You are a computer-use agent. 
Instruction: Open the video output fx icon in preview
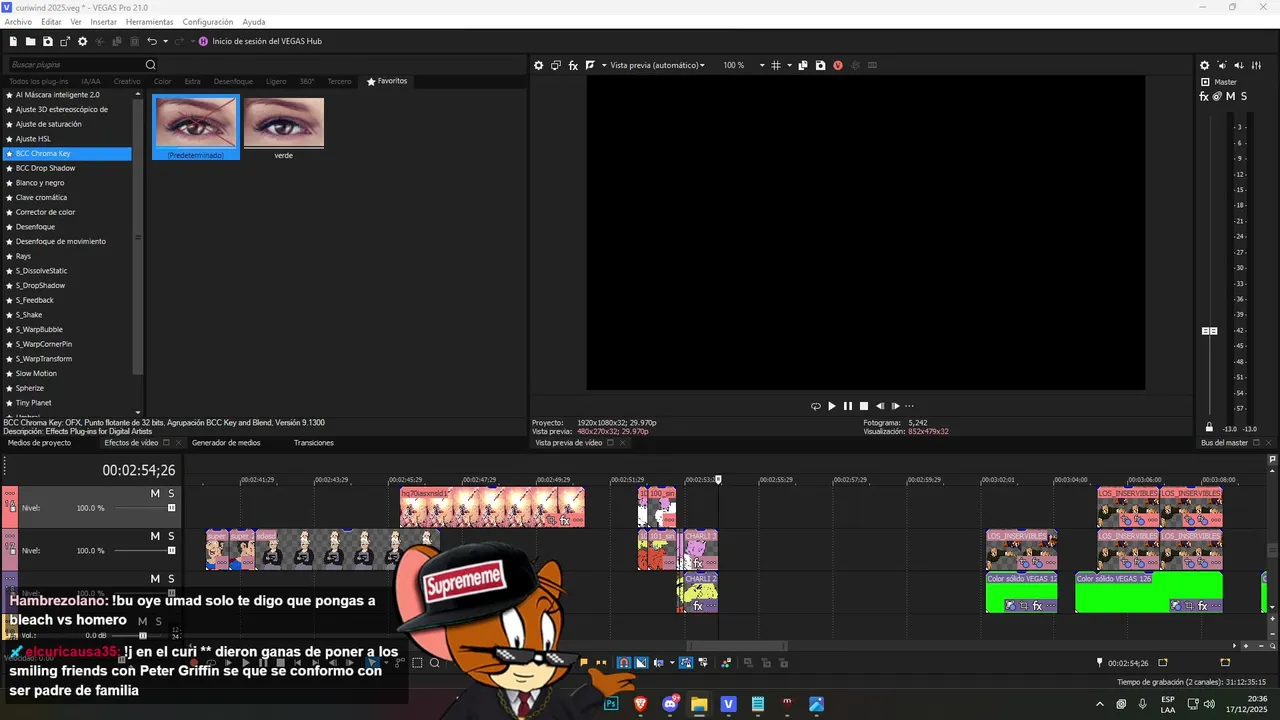click(573, 65)
